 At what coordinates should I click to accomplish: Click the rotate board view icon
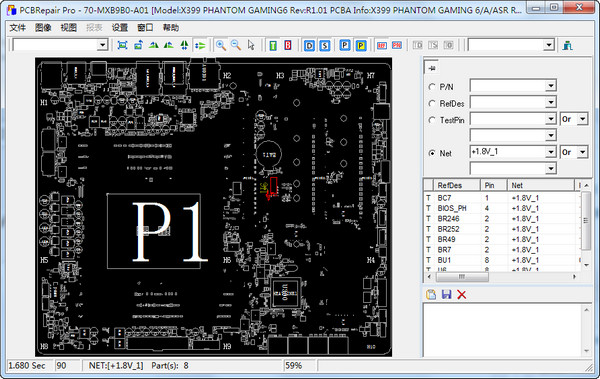[x=138, y=45]
